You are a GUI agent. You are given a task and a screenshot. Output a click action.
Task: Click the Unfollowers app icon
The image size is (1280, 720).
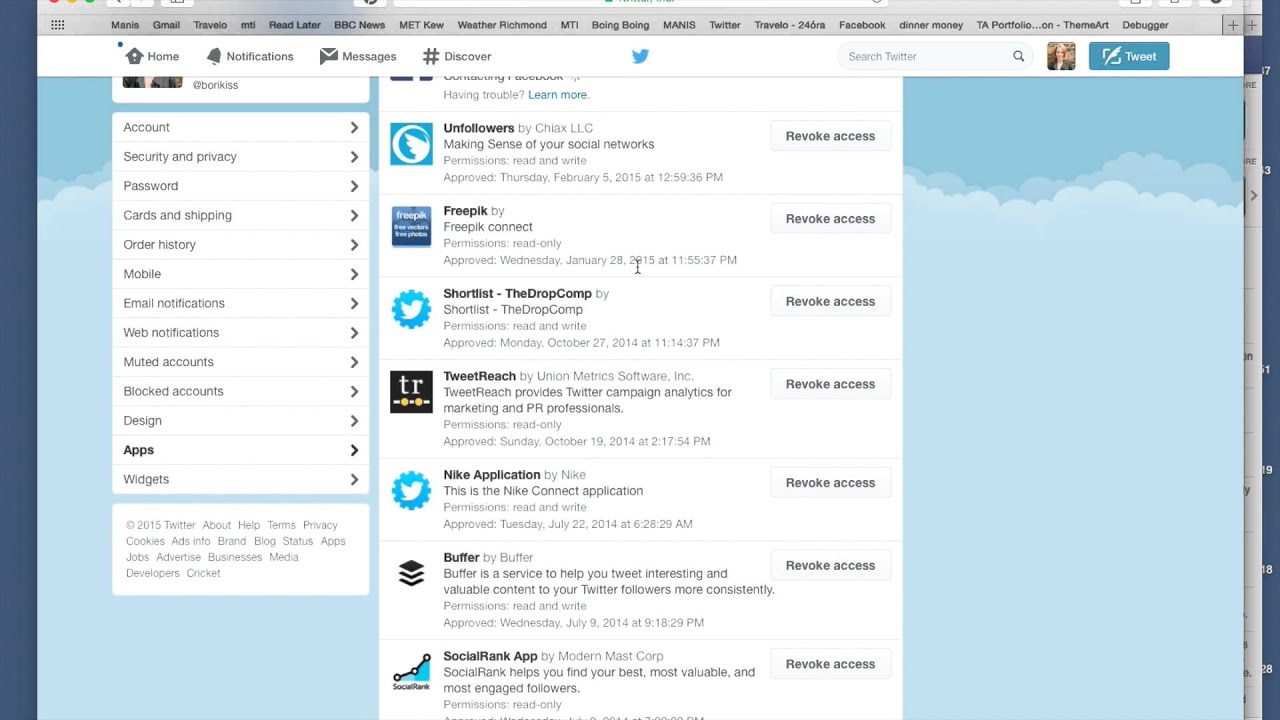coord(411,144)
